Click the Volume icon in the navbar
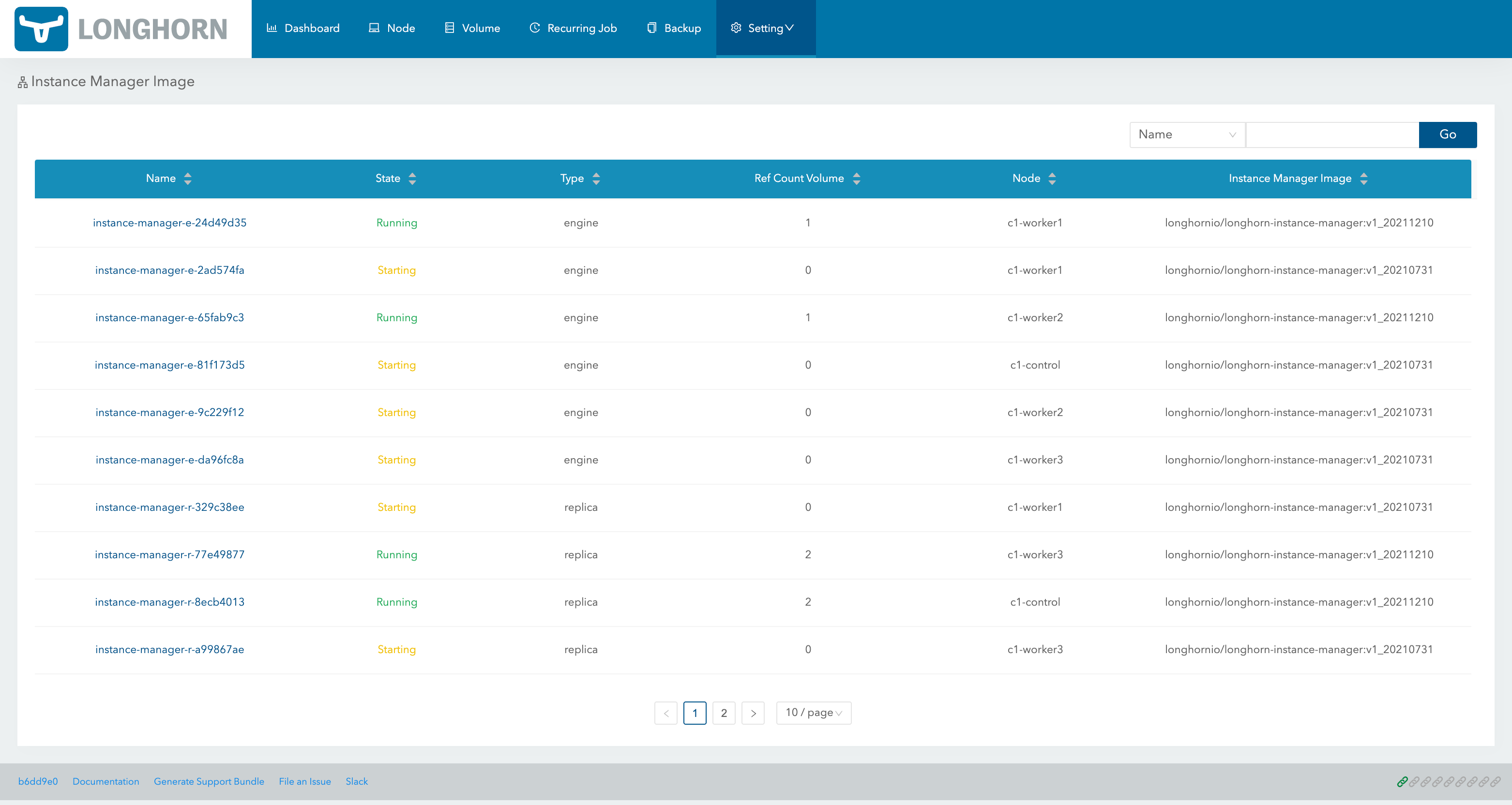 click(449, 27)
